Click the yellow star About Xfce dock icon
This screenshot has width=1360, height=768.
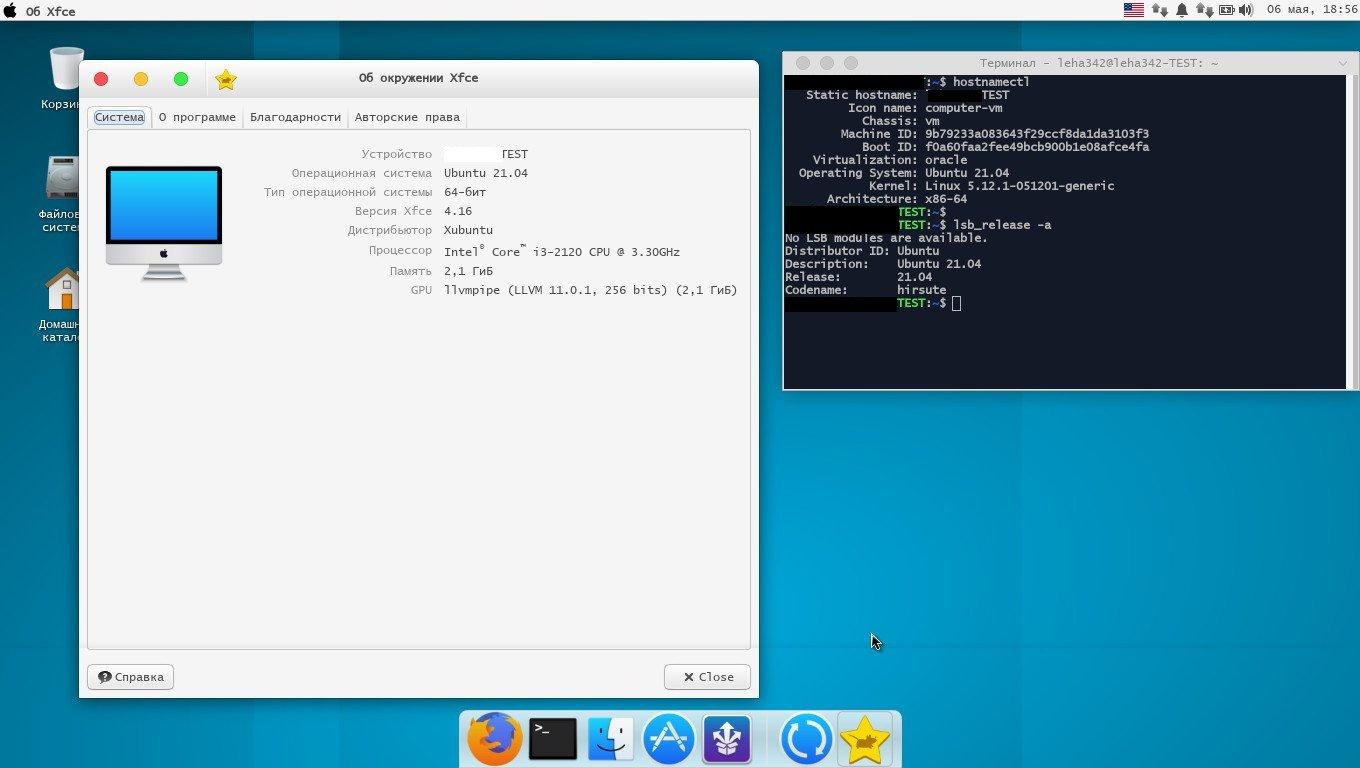[864, 740]
